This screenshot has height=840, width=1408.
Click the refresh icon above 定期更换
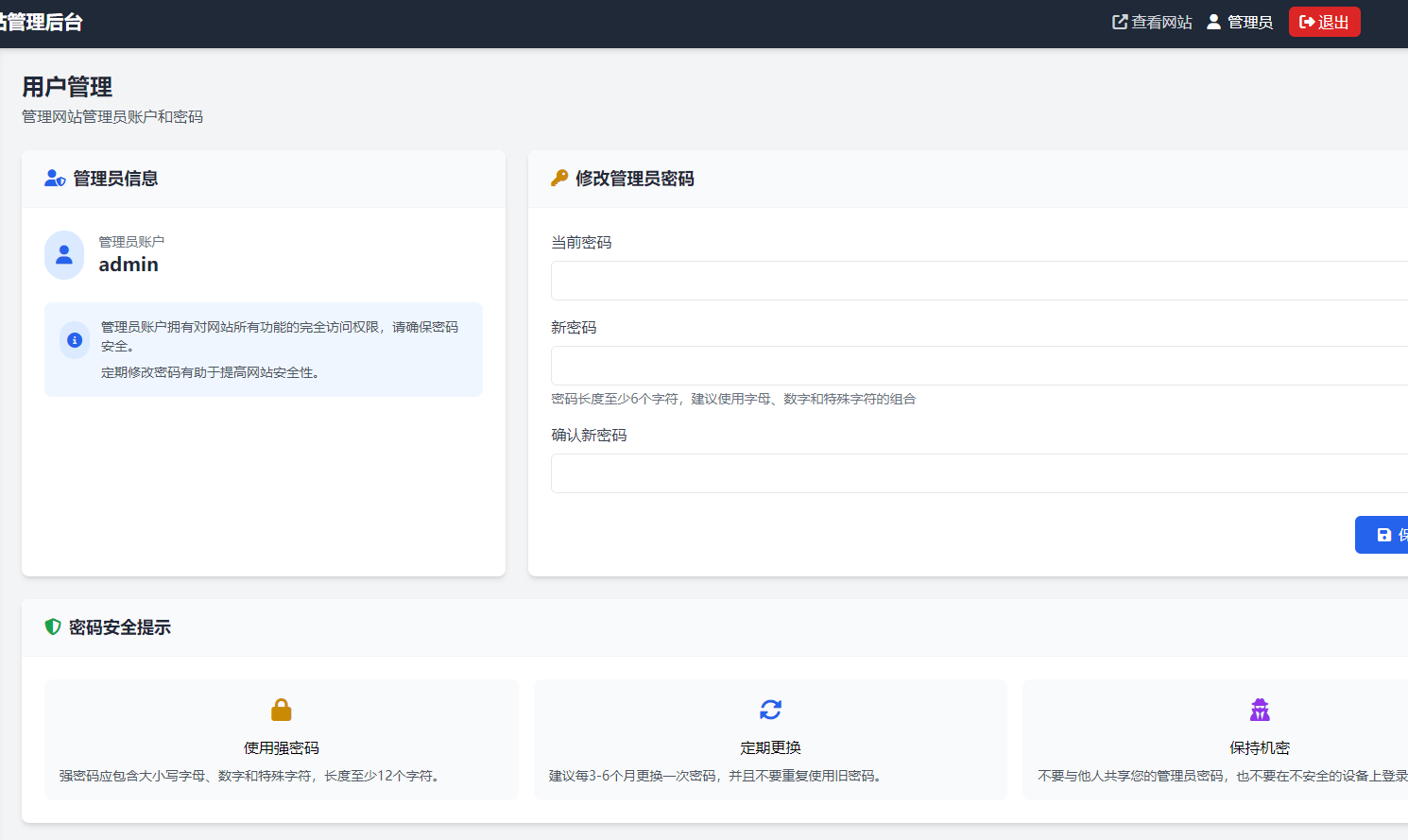tap(771, 710)
